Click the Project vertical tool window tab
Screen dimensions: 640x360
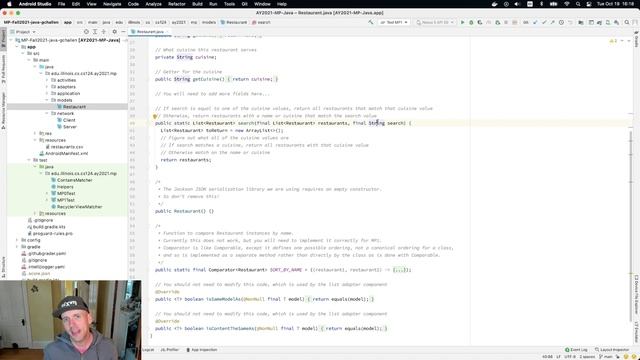tap(3, 39)
